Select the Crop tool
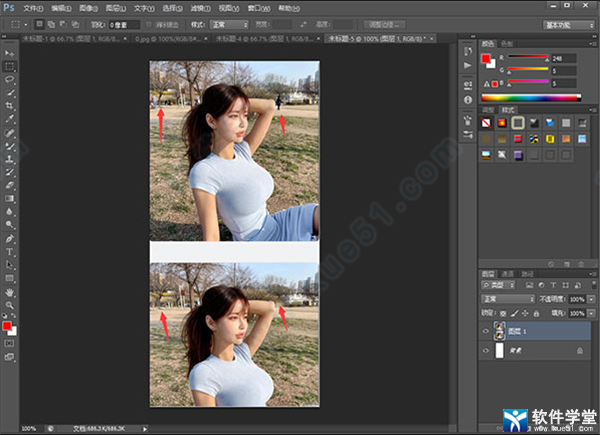The height and width of the screenshot is (435, 600). click(10, 105)
